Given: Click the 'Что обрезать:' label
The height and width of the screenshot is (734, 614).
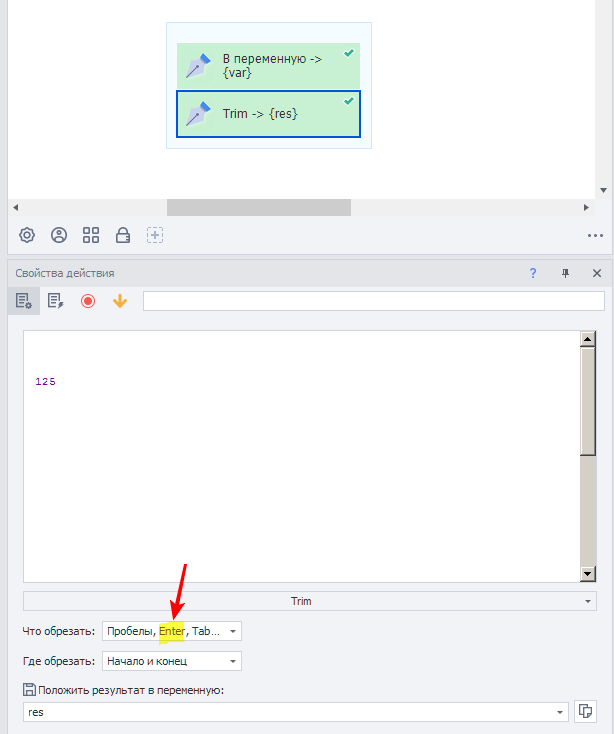Looking at the screenshot, I should 58,631.
